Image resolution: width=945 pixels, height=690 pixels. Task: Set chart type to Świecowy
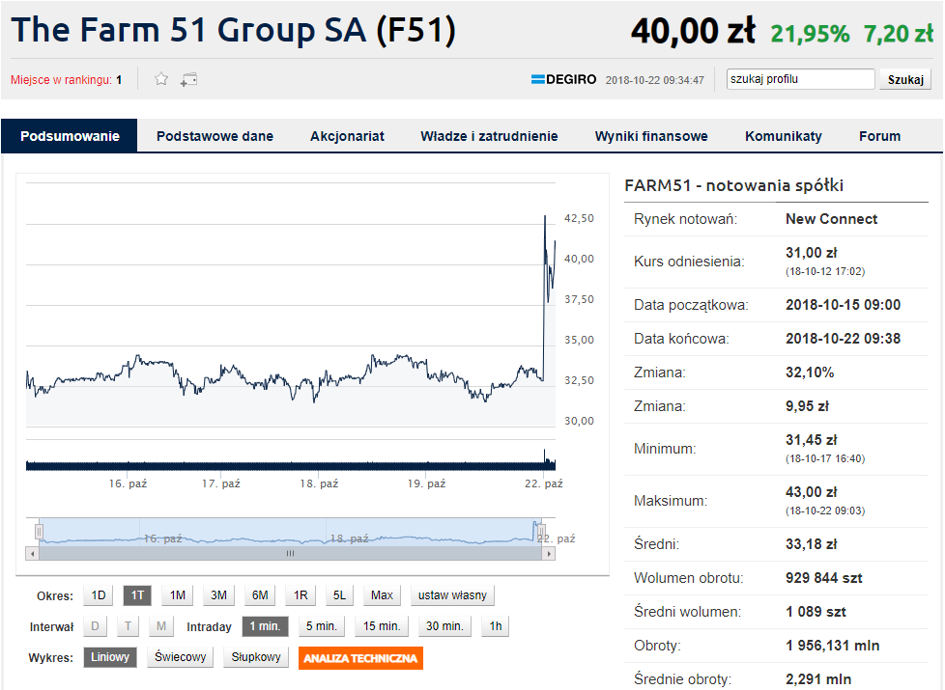coord(180,657)
